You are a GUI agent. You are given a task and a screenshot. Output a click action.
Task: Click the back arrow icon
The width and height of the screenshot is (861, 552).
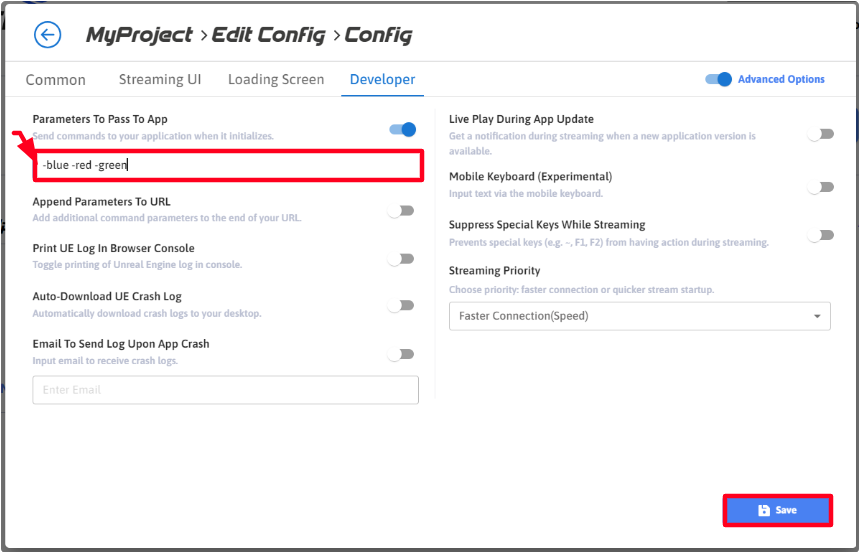tap(47, 35)
